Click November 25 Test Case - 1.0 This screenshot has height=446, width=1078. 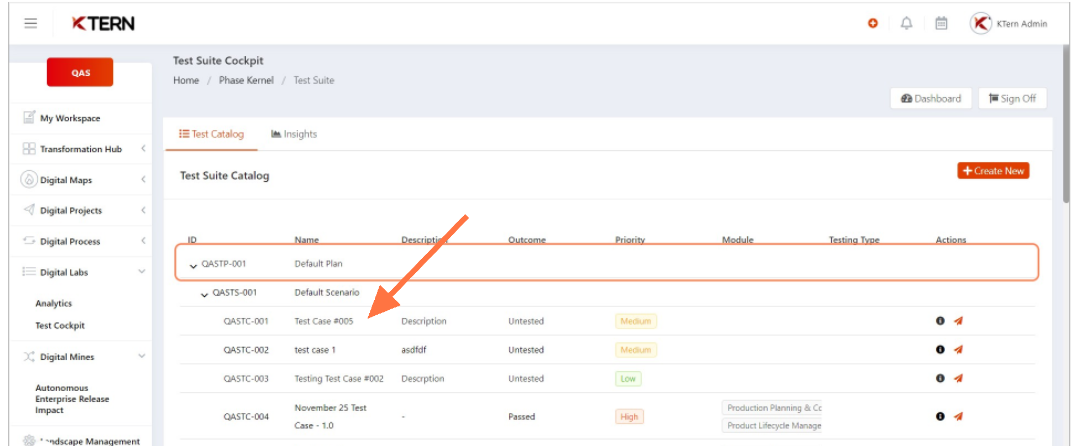[331, 416]
